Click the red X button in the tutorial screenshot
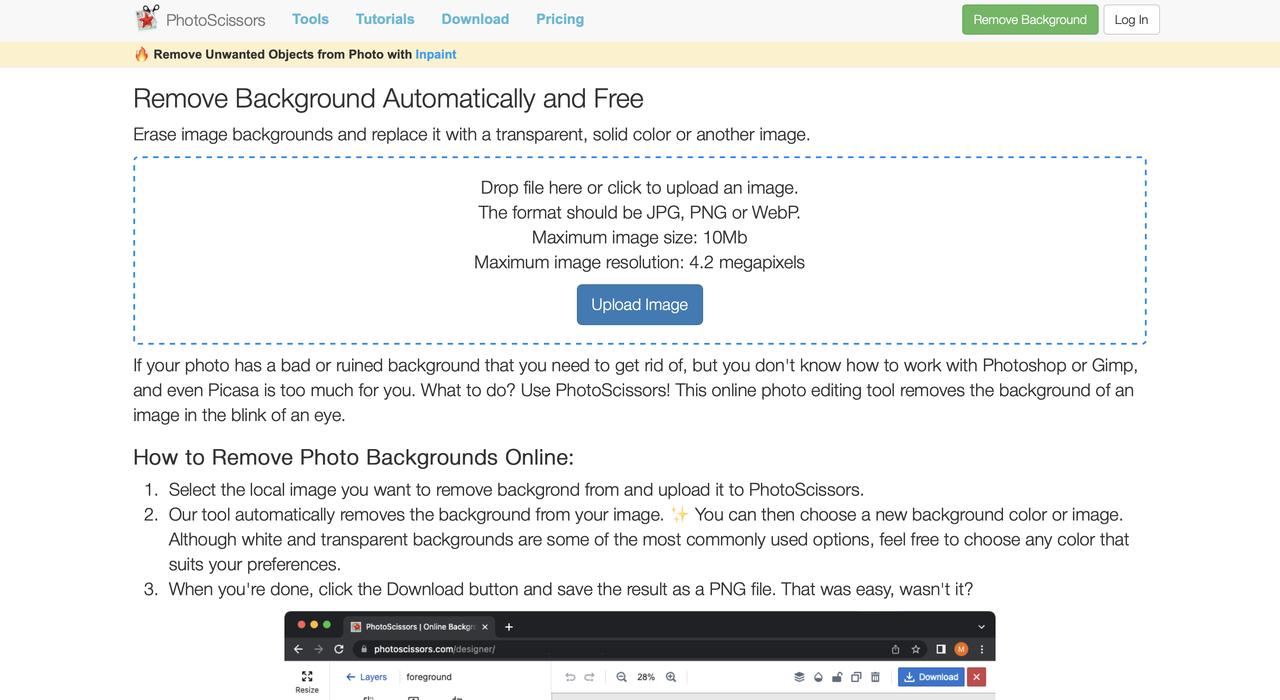1280x700 pixels. pyautogui.click(x=977, y=677)
